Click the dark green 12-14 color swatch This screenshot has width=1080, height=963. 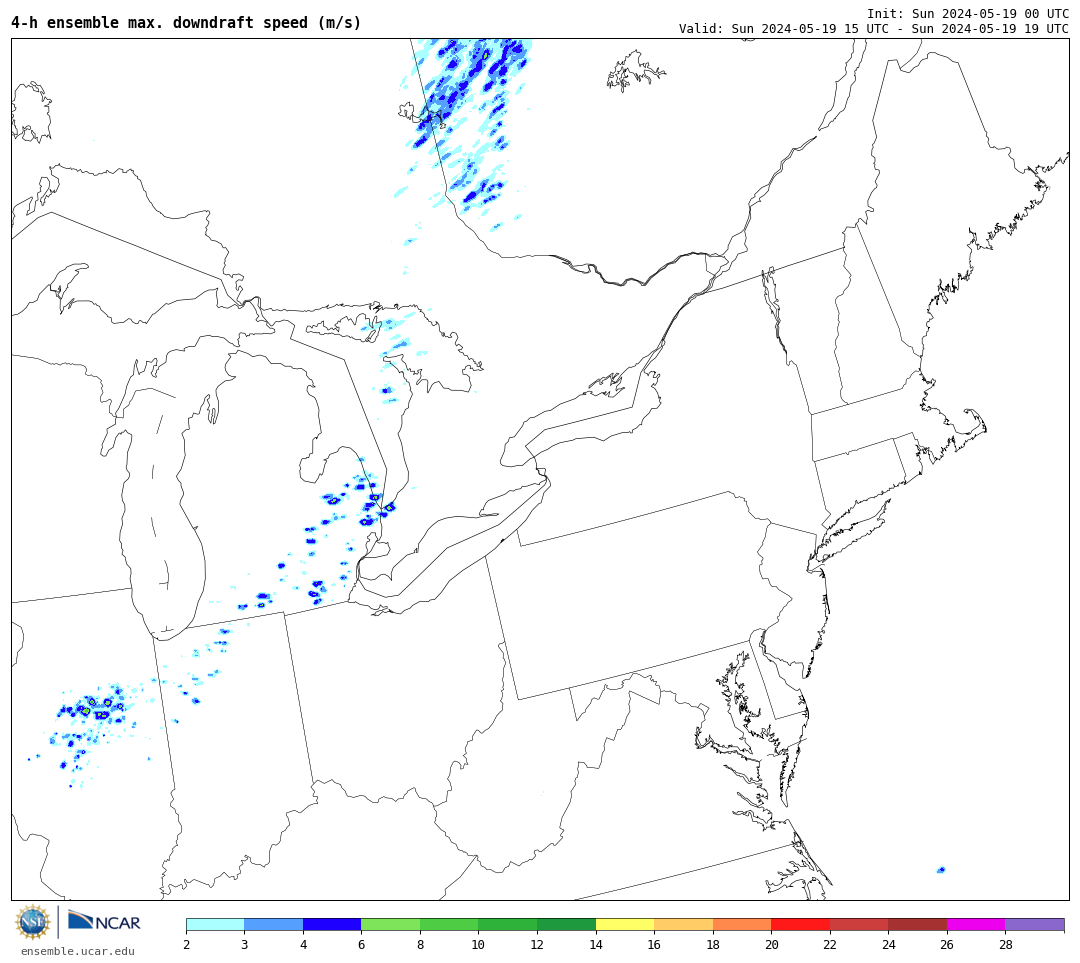click(x=567, y=924)
